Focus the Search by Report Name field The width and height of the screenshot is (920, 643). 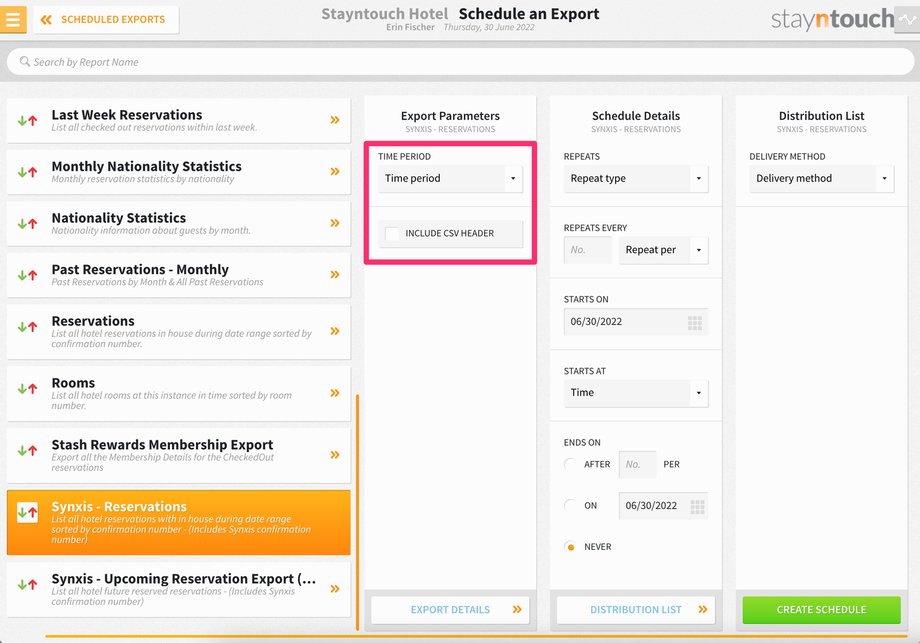[x=461, y=62]
